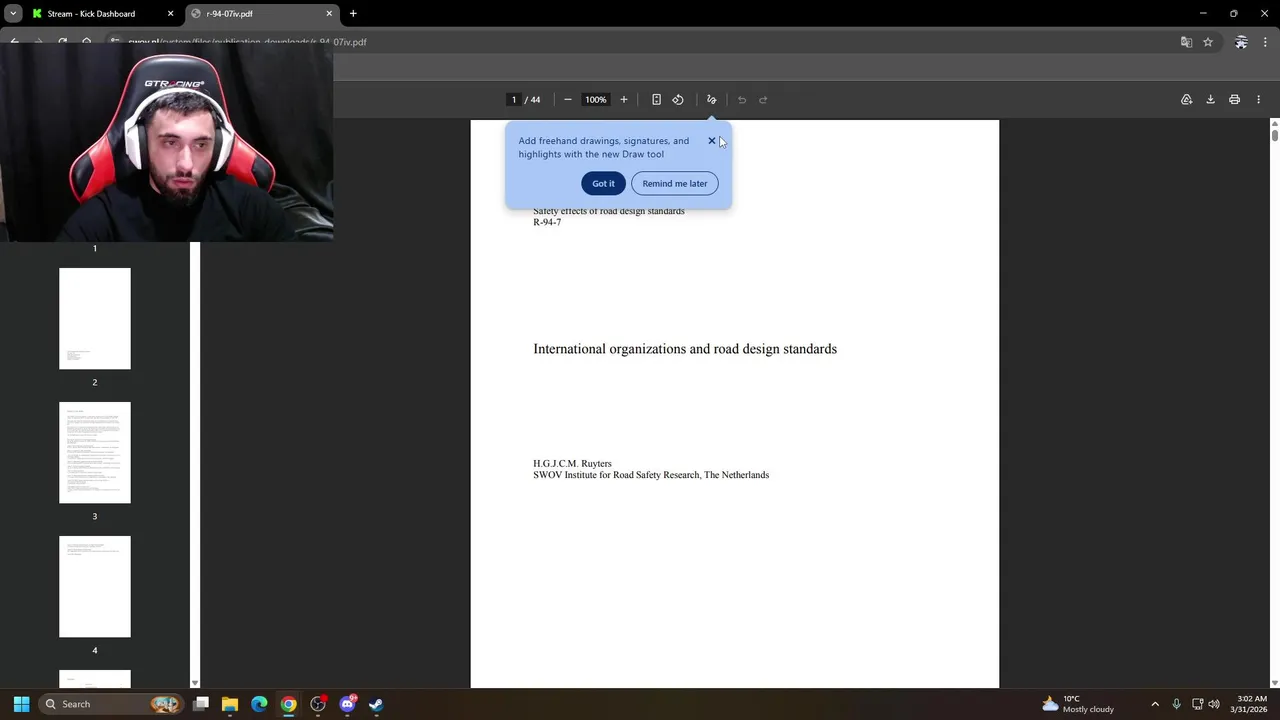The height and width of the screenshot is (720, 1280).
Task: Bookmark this page with star icon
Action: click(x=1208, y=42)
